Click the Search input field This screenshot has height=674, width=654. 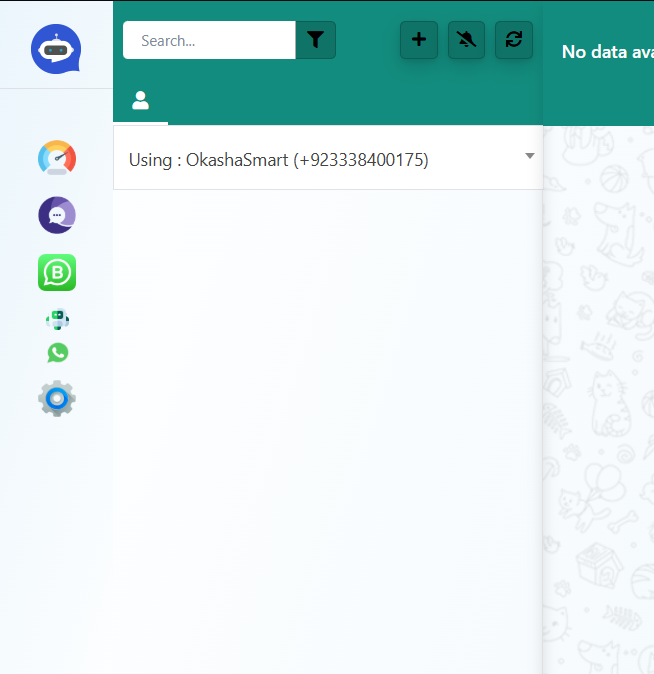[209, 40]
